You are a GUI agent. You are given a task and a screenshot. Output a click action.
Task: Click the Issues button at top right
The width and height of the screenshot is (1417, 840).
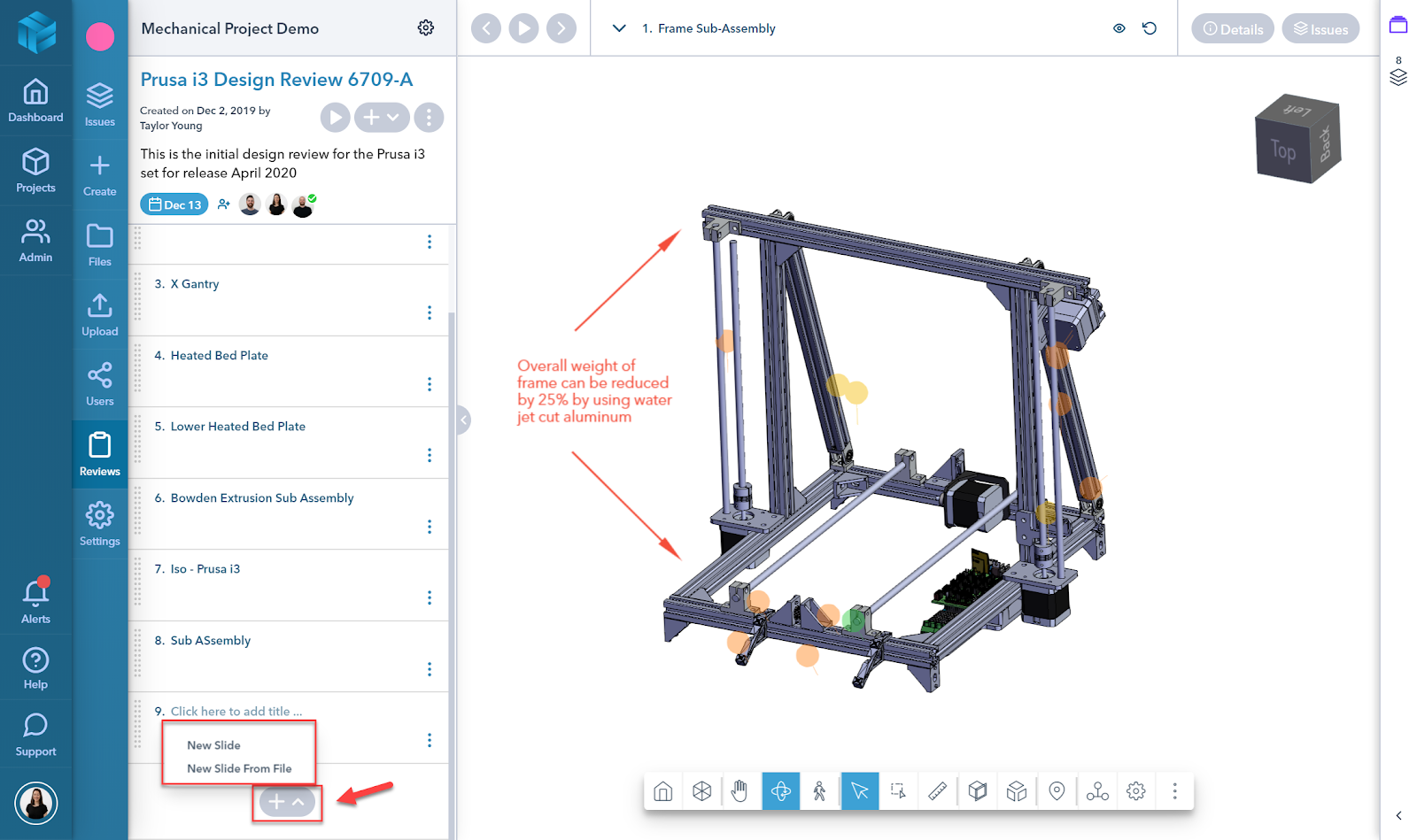[x=1320, y=29]
